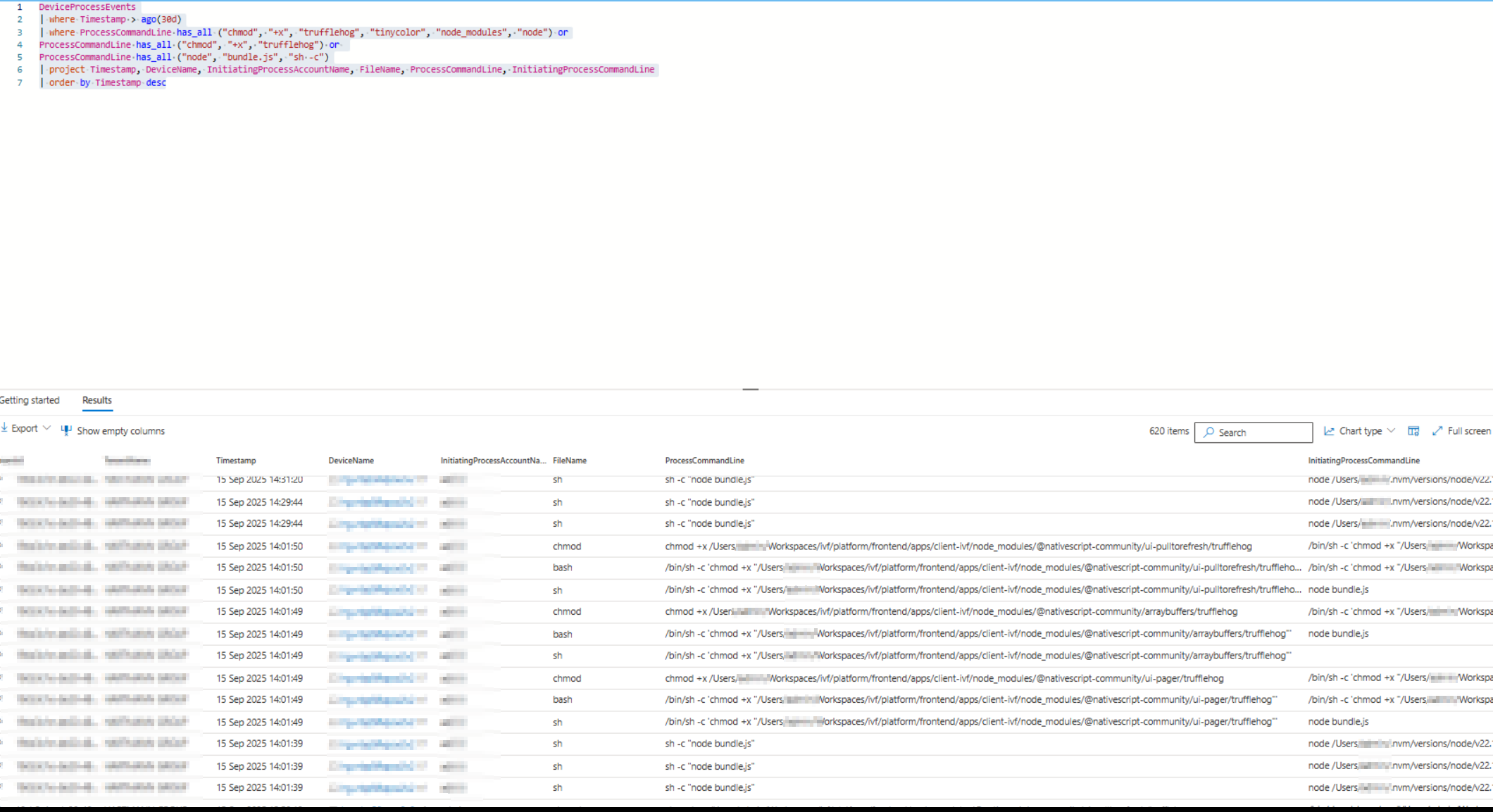Viewport: 1493px width, 812px height.
Task: Switch to the Getting started tab
Action: click(x=30, y=400)
